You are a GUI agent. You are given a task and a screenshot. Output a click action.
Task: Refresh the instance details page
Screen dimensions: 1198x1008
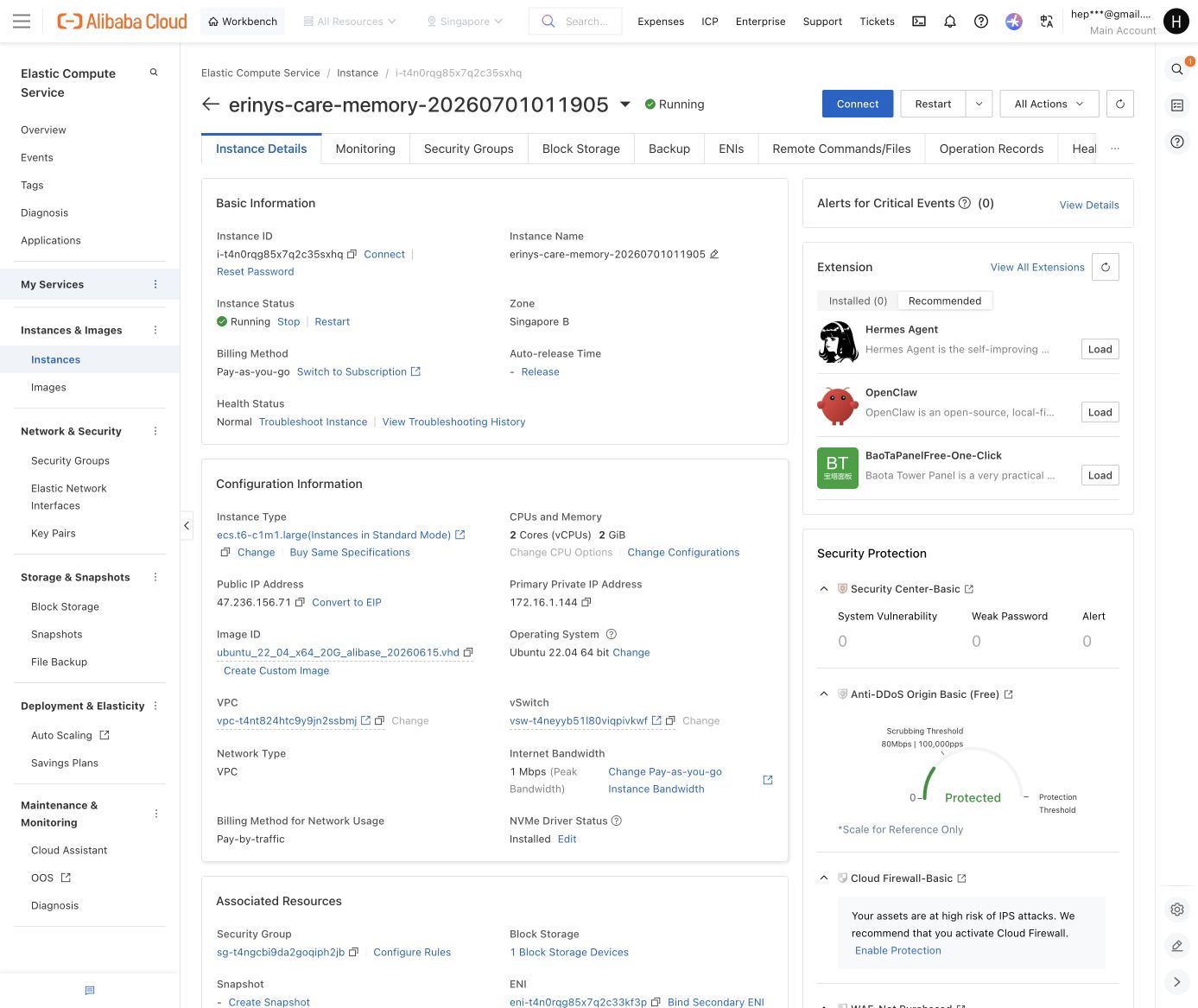(1120, 104)
